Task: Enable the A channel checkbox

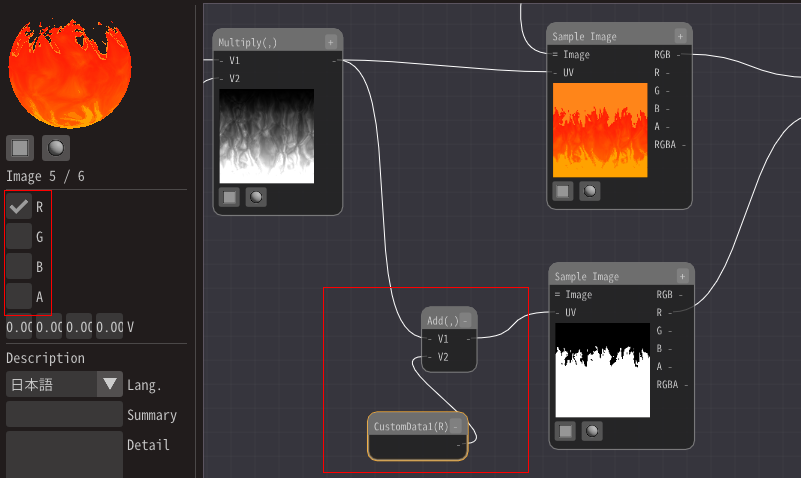Action: click(18, 296)
